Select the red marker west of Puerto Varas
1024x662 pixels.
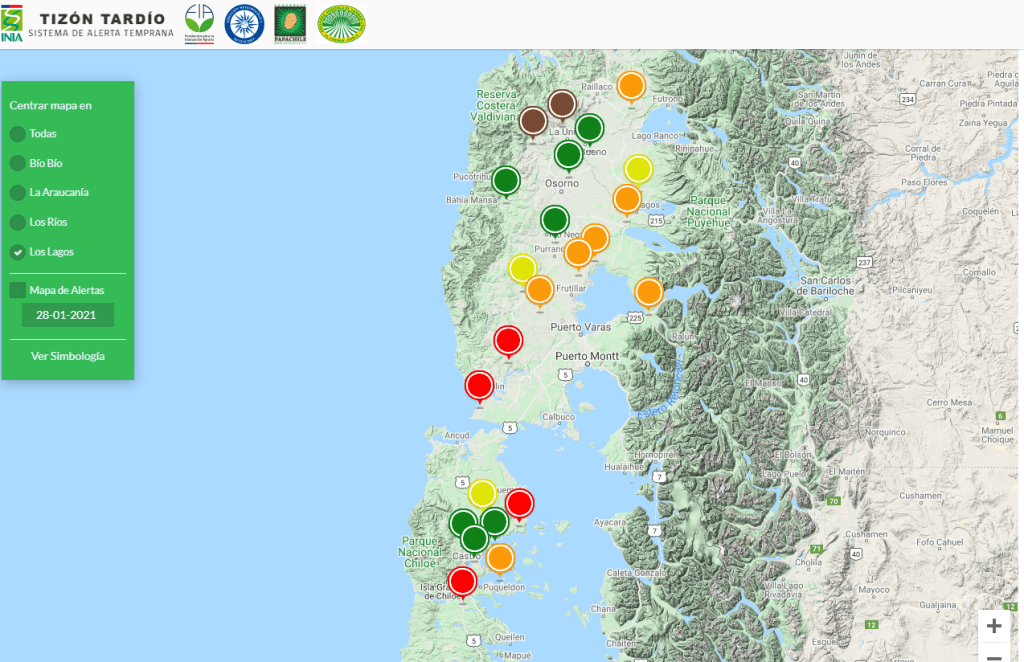[x=509, y=341]
